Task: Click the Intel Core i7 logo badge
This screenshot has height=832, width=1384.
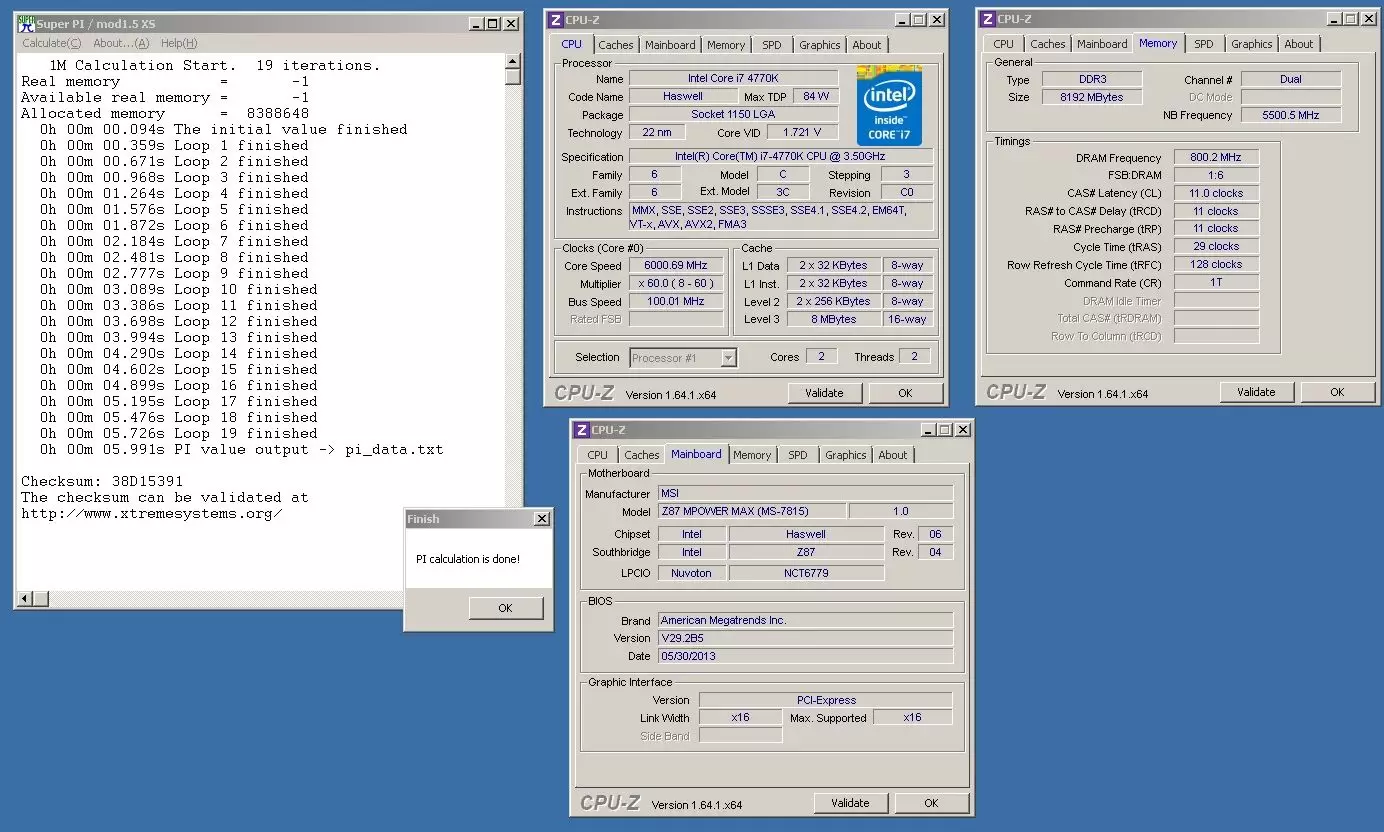Action: point(889,106)
